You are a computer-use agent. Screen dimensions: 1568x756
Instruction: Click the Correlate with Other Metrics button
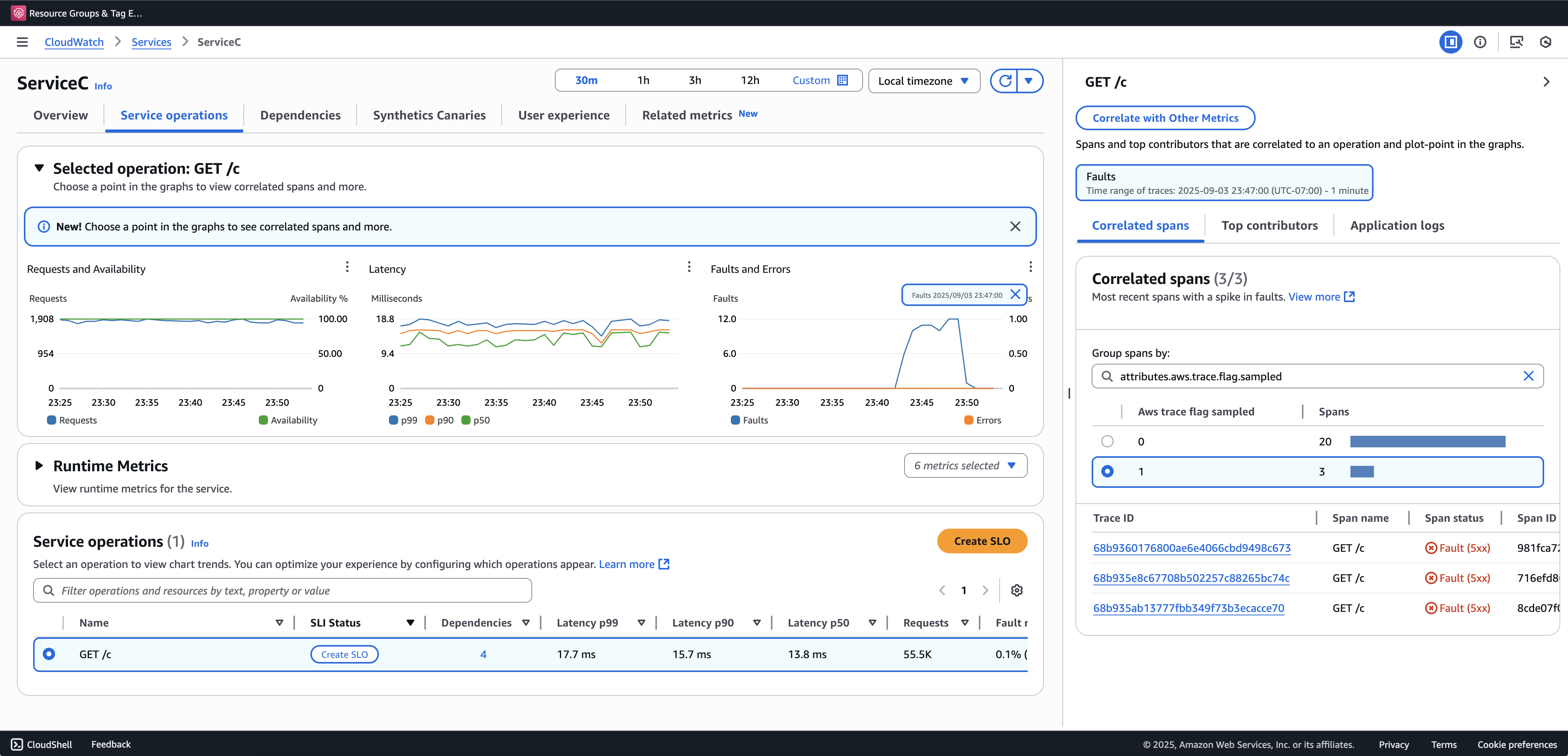pyautogui.click(x=1164, y=118)
